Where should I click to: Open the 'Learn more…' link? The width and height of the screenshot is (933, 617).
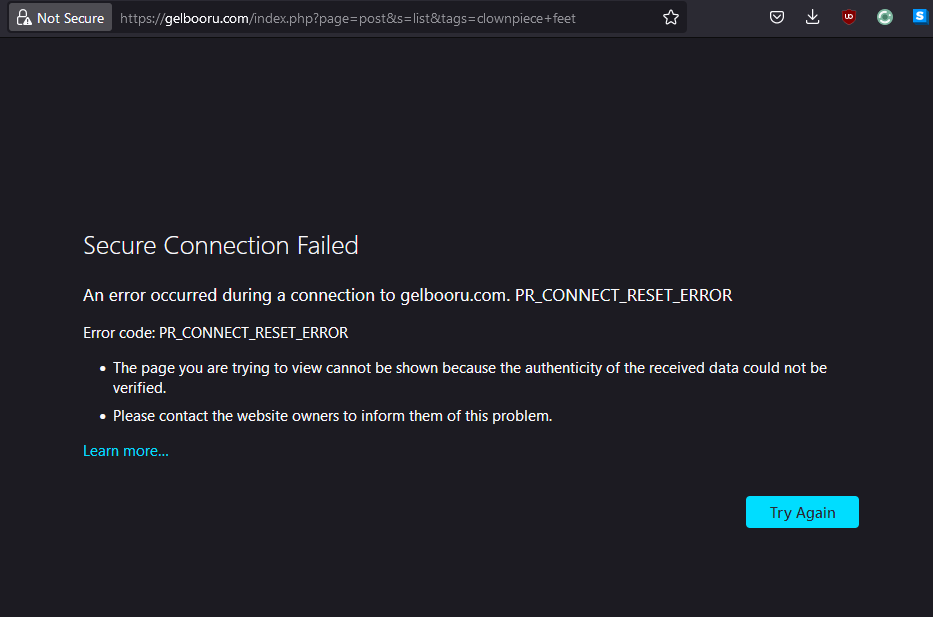pyautogui.click(x=126, y=451)
